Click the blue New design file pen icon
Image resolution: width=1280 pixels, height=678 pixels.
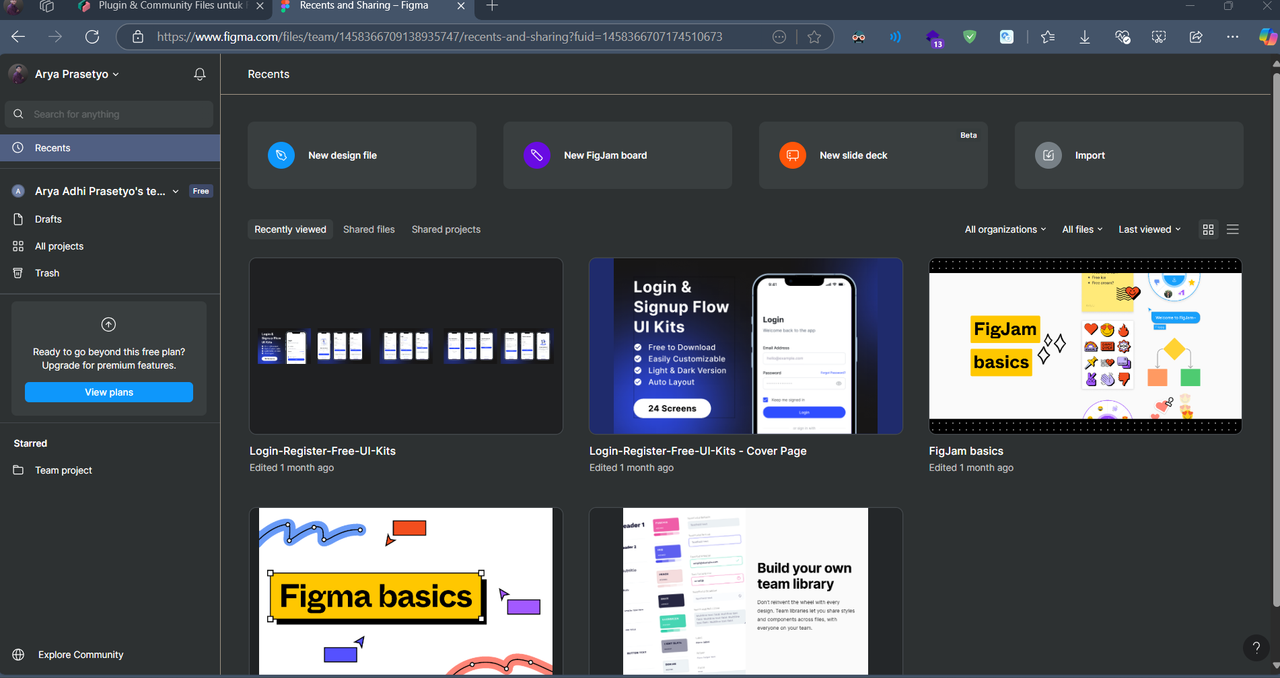point(281,155)
